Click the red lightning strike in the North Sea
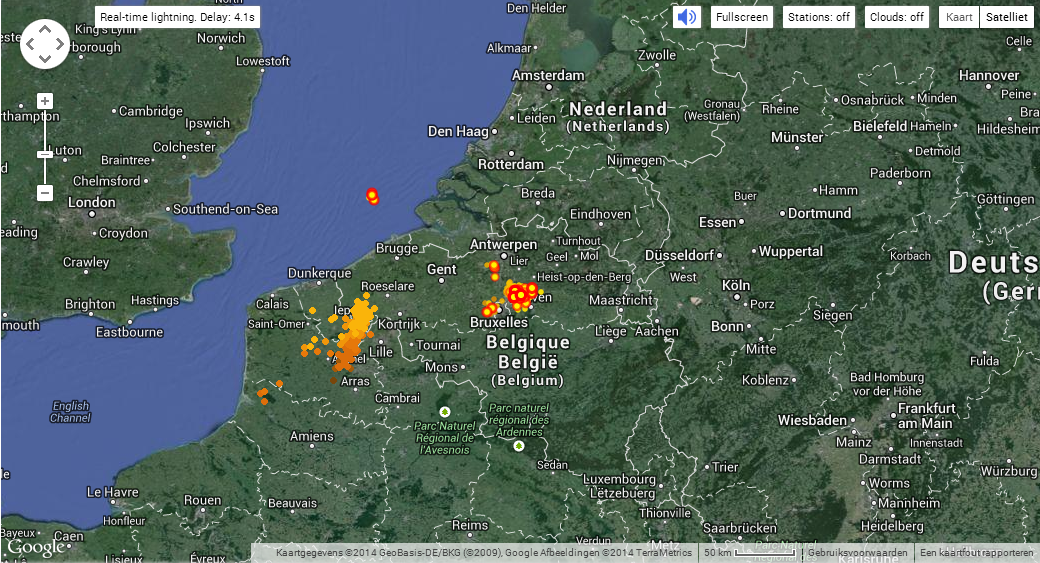Screen dimensions: 1040x563 [x=372, y=196]
